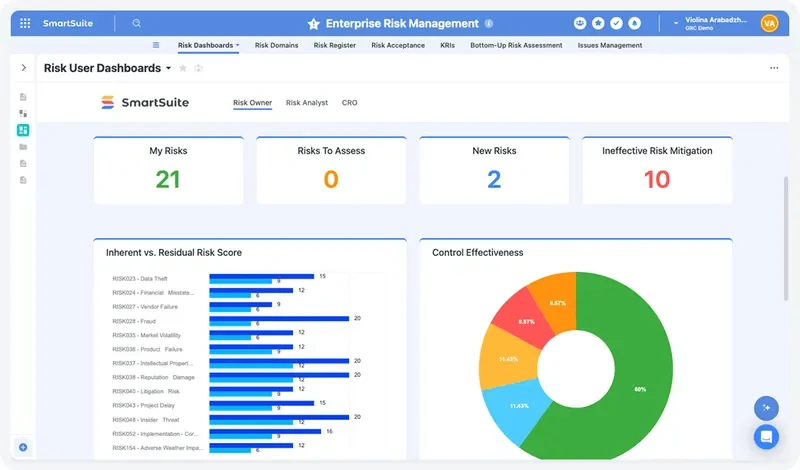
Task: Click the hamburger list icon before Risk Dashboards
Action: click(156, 45)
